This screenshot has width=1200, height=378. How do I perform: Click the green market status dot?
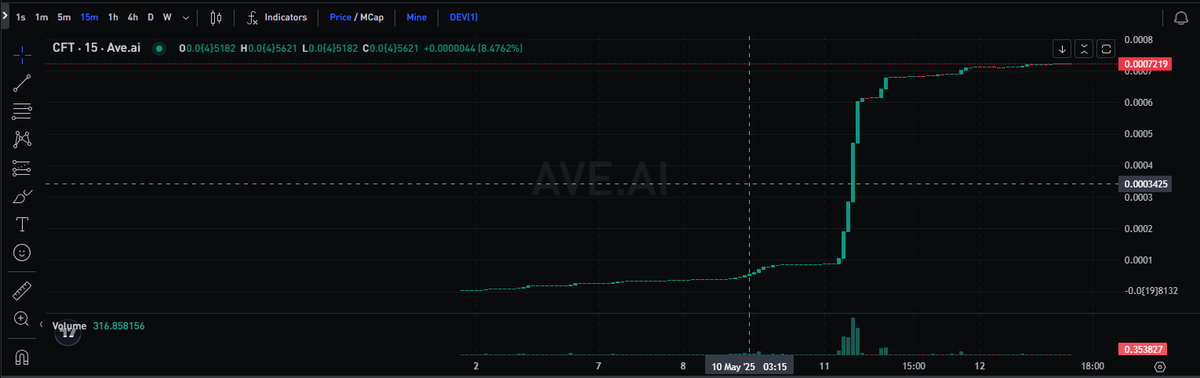coord(159,48)
